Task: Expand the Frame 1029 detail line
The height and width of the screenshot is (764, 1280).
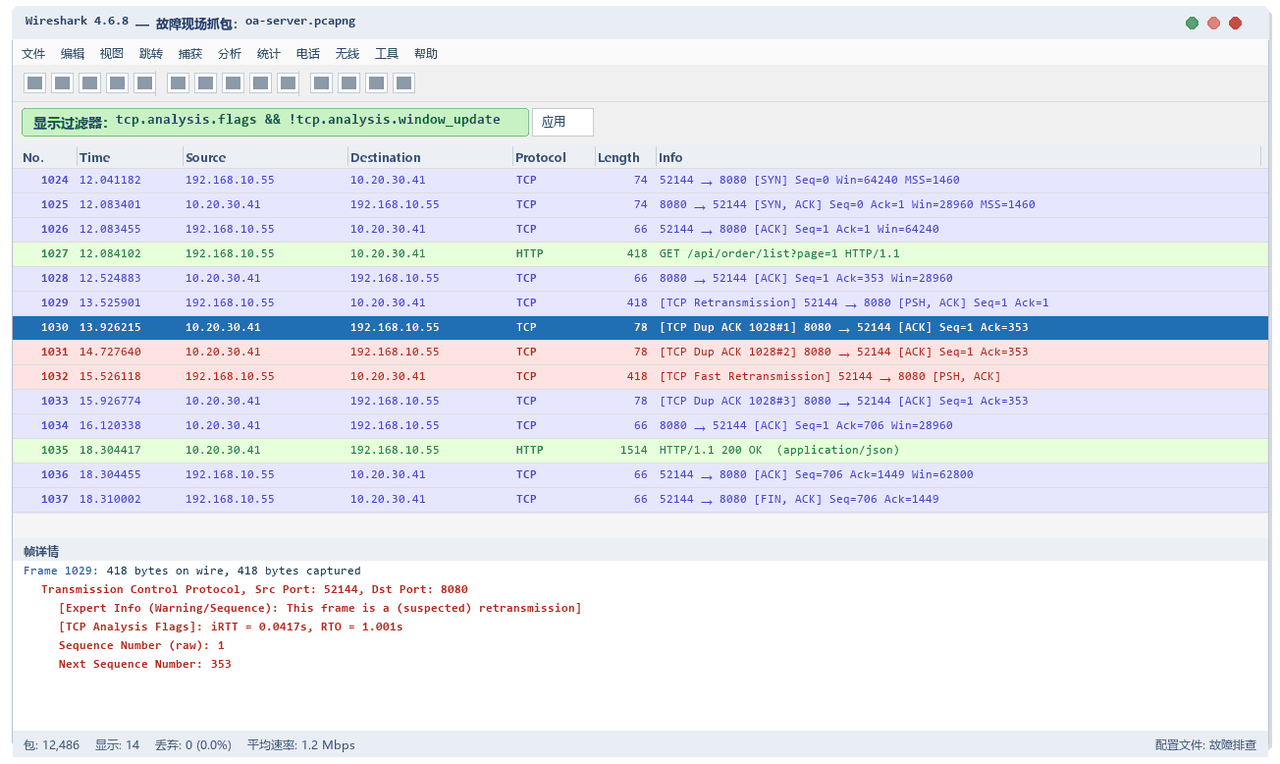Action: (x=192, y=571)
